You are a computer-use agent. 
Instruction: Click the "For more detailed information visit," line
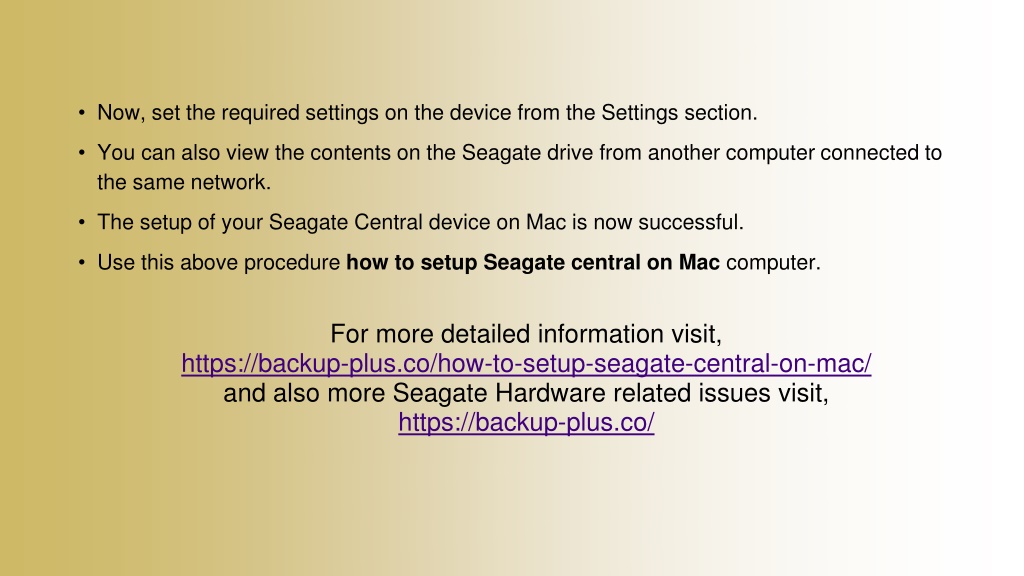(x=526, y=334)
